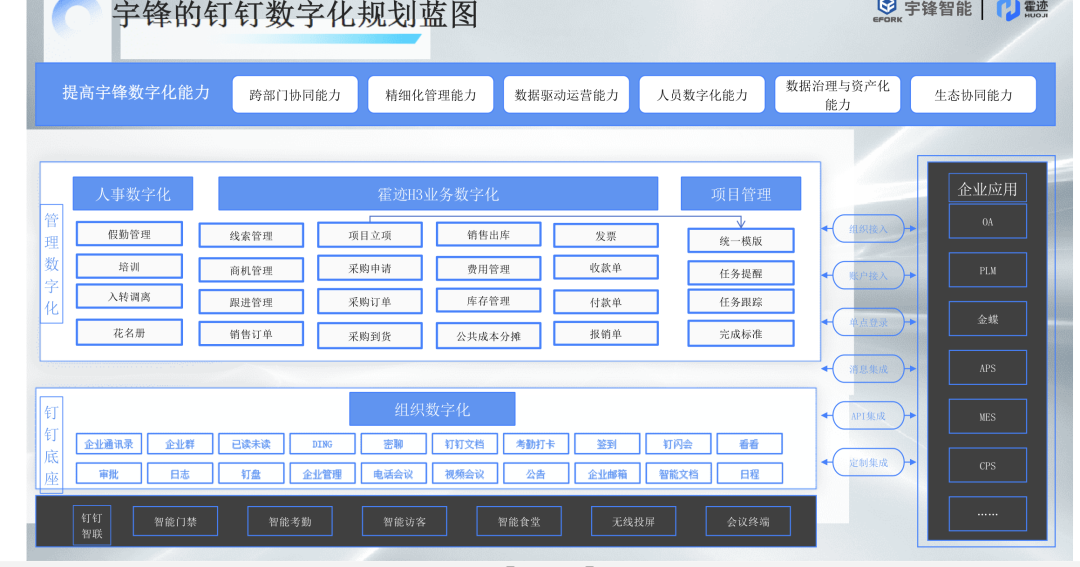This screenshot has width=1080, height=567.
Task: Click the 线索管理 box
Action: [x=251, y=236]
